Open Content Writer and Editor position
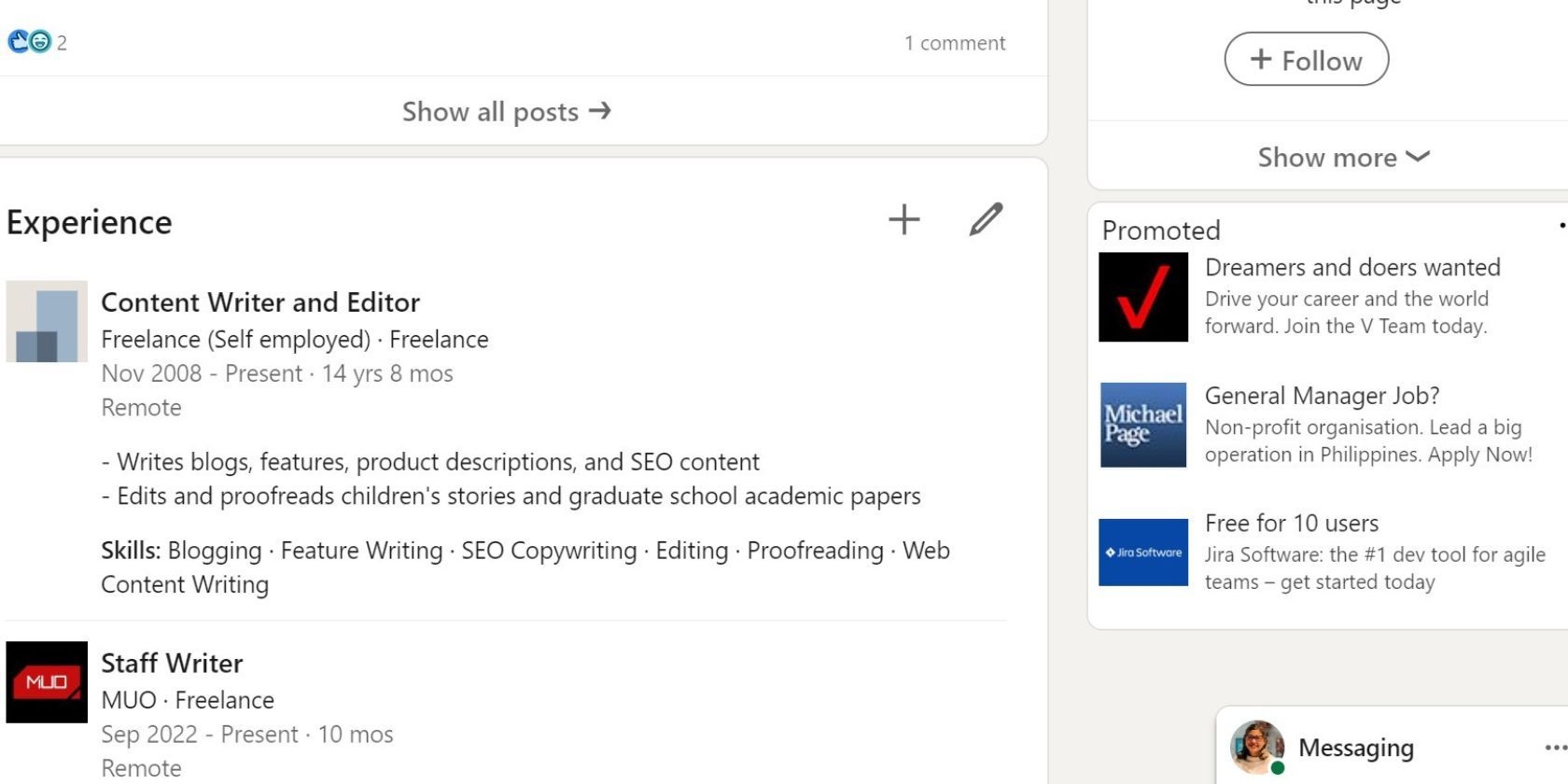 (x=260, y=302)
